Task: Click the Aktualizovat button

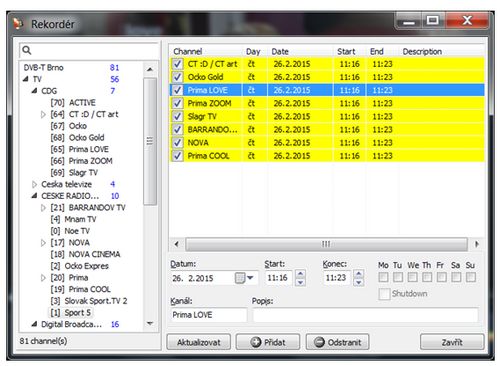Action: coord(199,342)
